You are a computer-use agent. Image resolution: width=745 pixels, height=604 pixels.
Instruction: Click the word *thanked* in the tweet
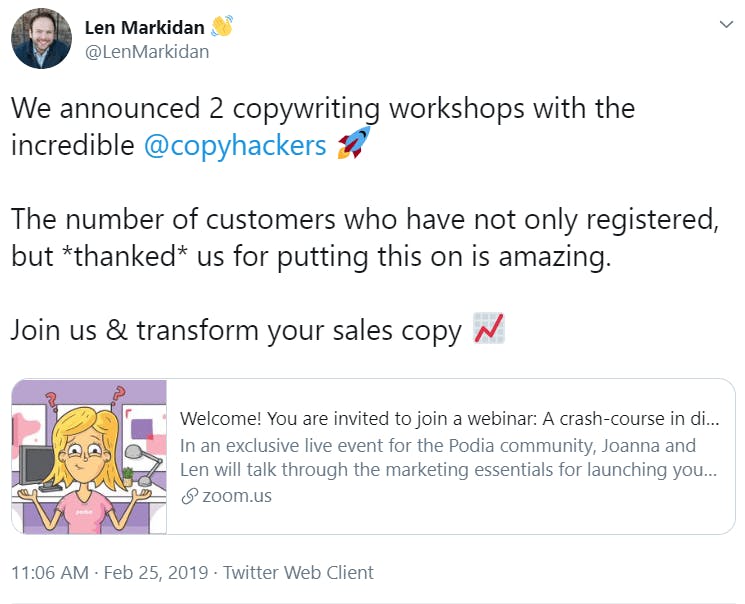(x=125, y=257)
